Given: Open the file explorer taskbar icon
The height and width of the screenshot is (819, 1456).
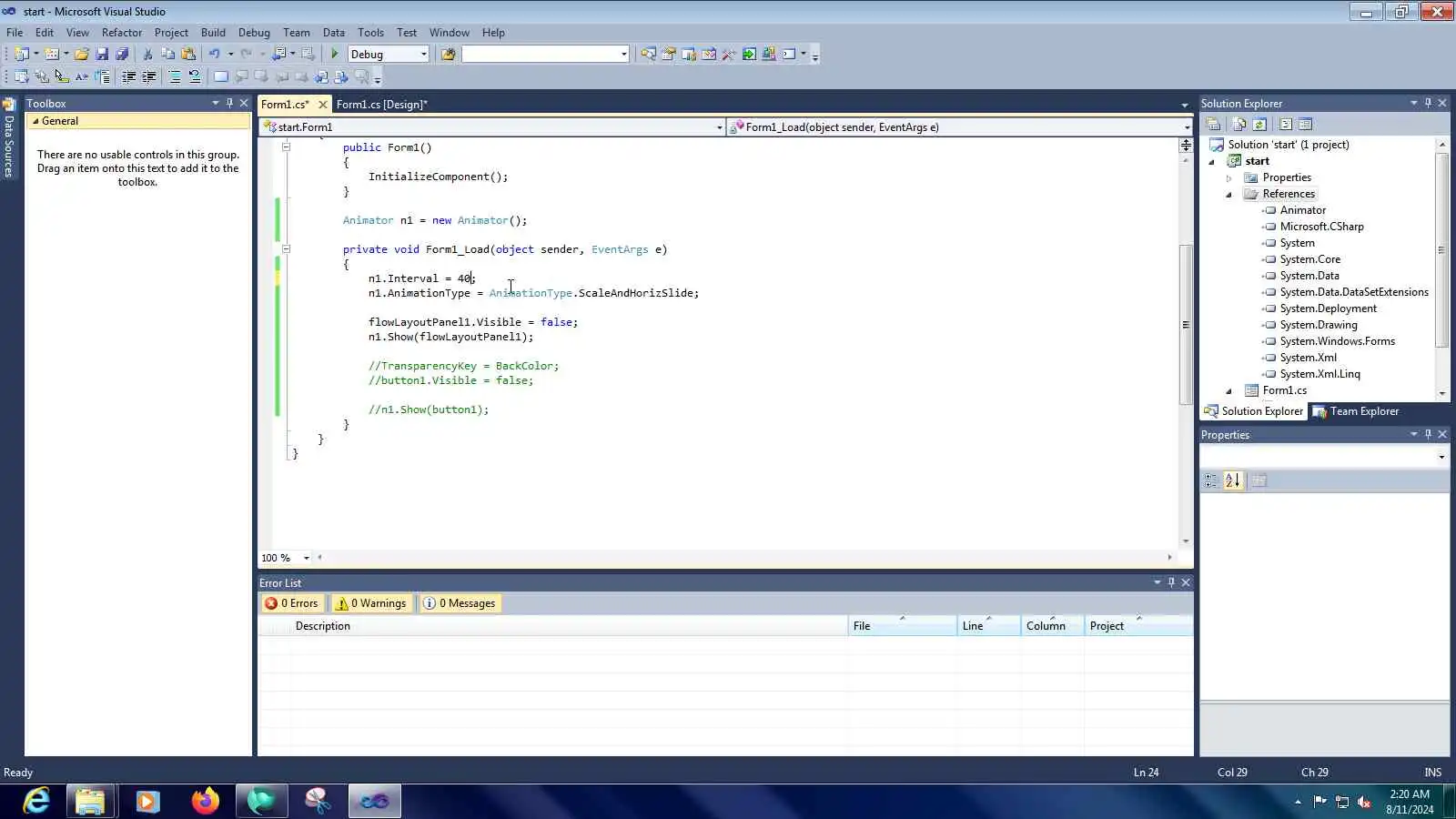Looking at the screenshot, I should (90, 801).
